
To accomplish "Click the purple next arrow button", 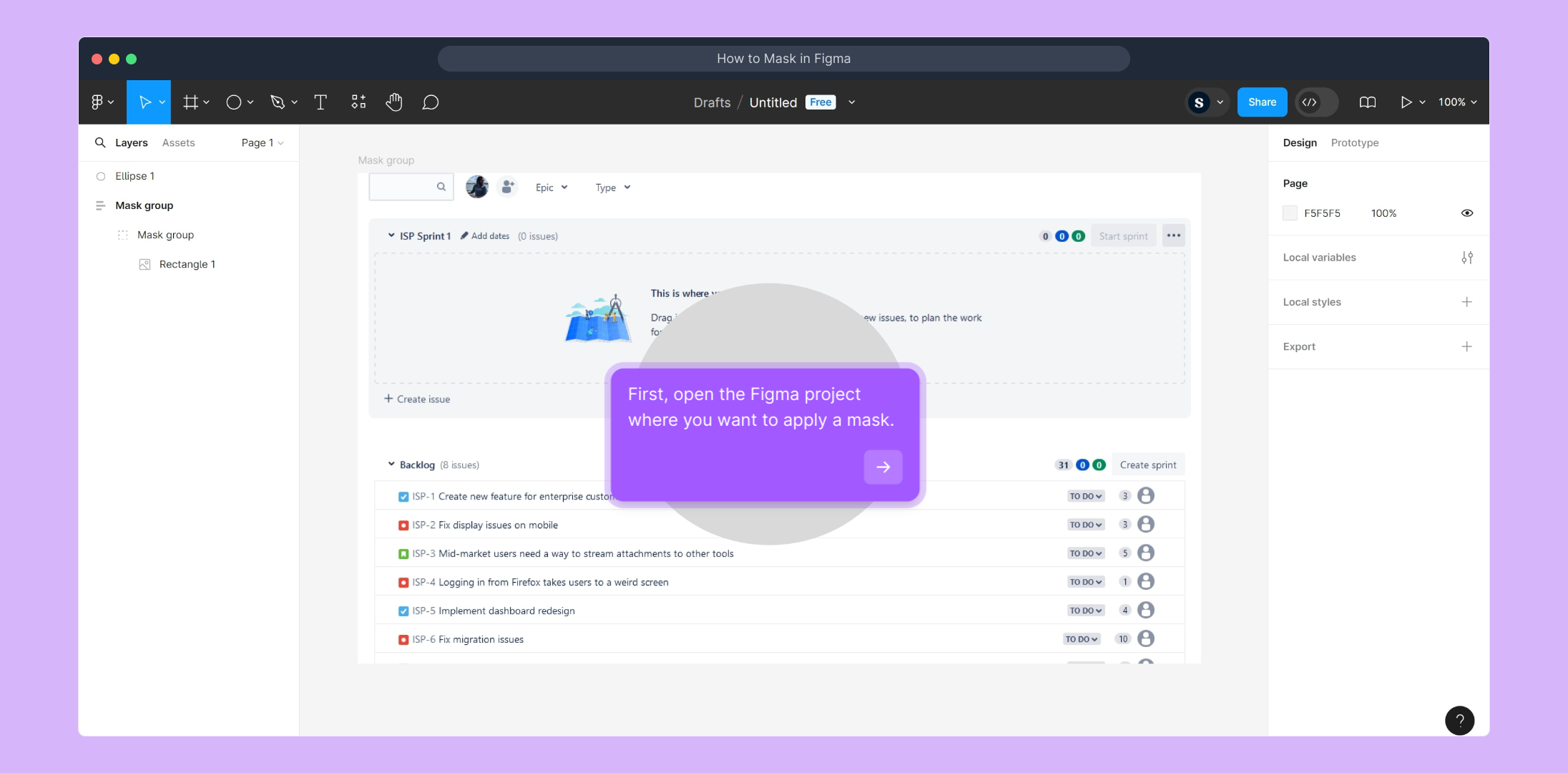I will pos(883,467).
